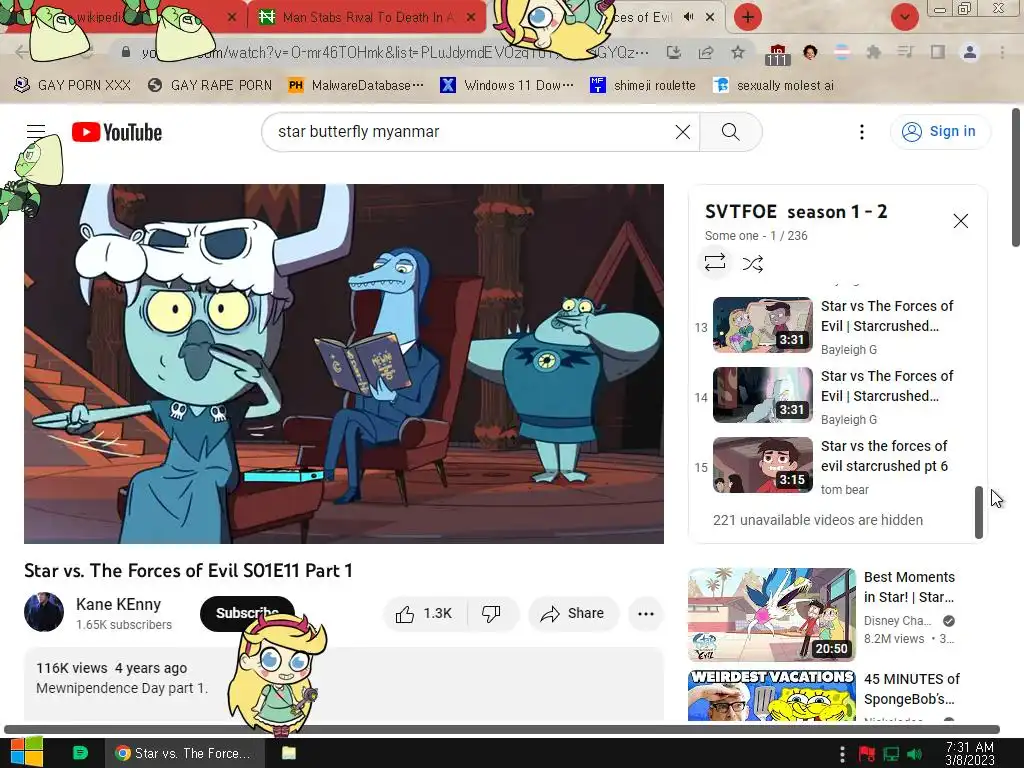Open the YouTube hamburger guide menu
The image size is (1024, 768).
coord(36,132)
